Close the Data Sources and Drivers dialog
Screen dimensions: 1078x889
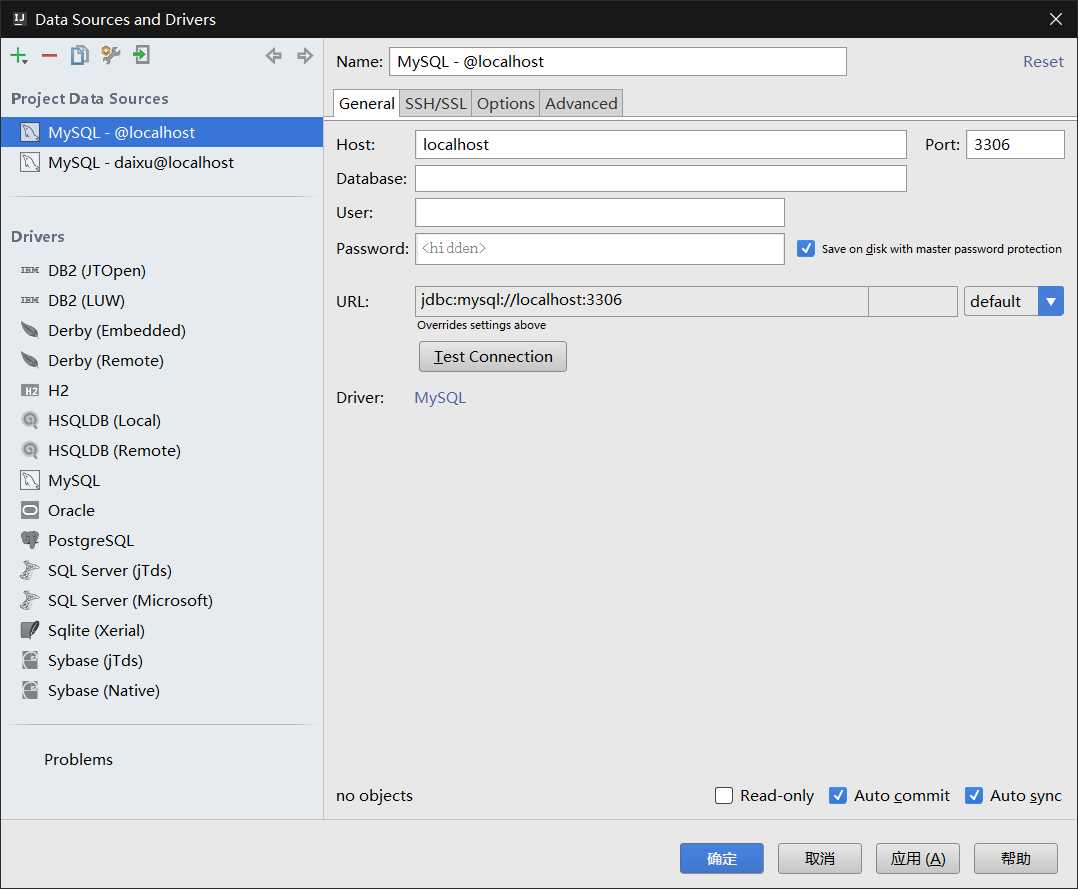coord(1056,19)
